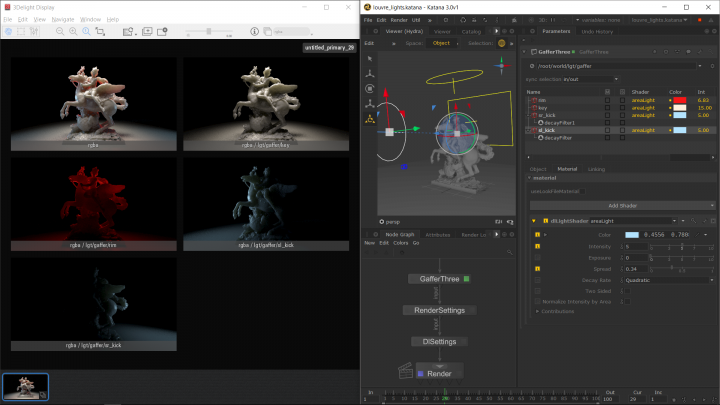Click the red color swatch of rim light

(679, 101)
